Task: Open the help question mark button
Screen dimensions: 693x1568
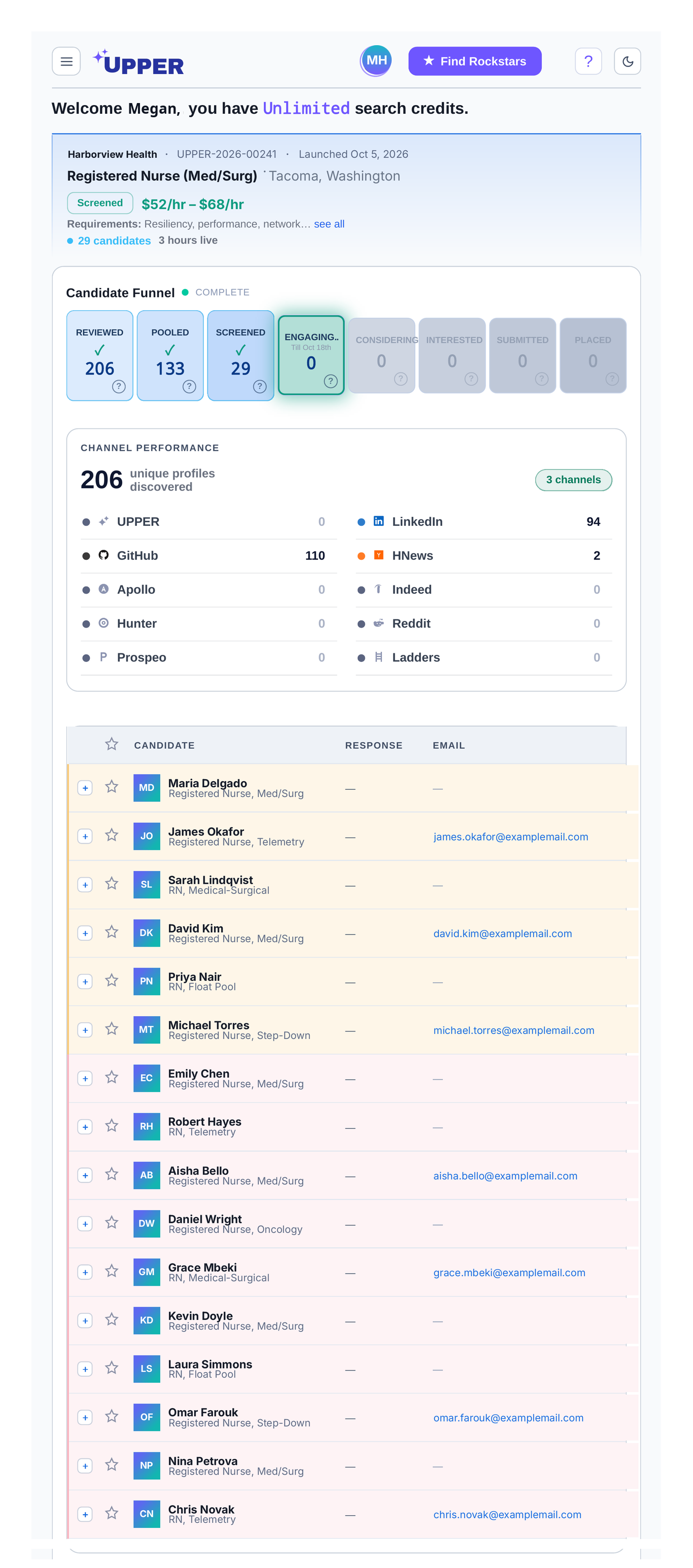Action: pos(588,61)
